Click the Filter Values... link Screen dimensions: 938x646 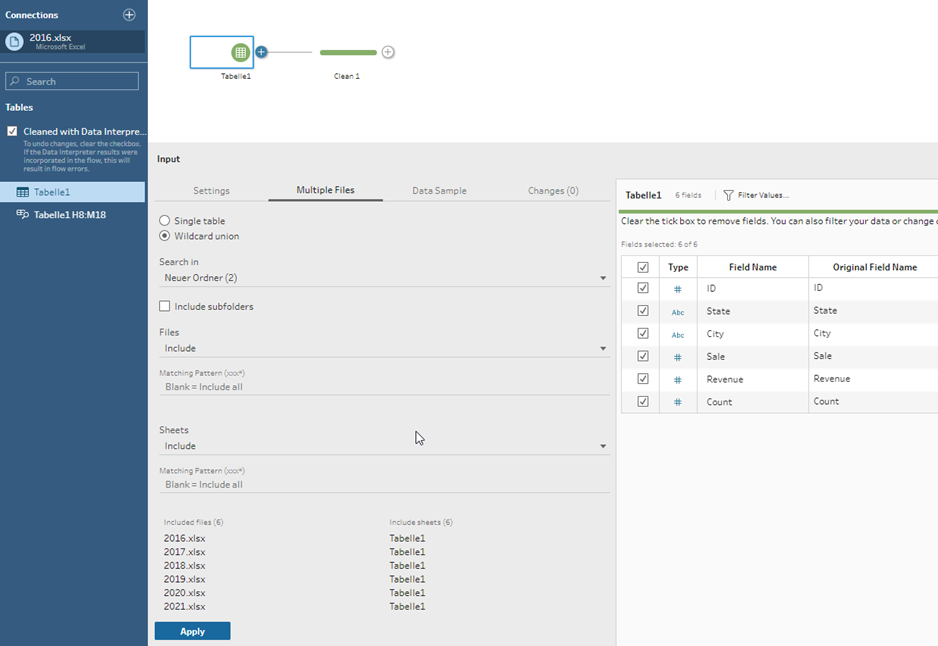click(763, 195)
